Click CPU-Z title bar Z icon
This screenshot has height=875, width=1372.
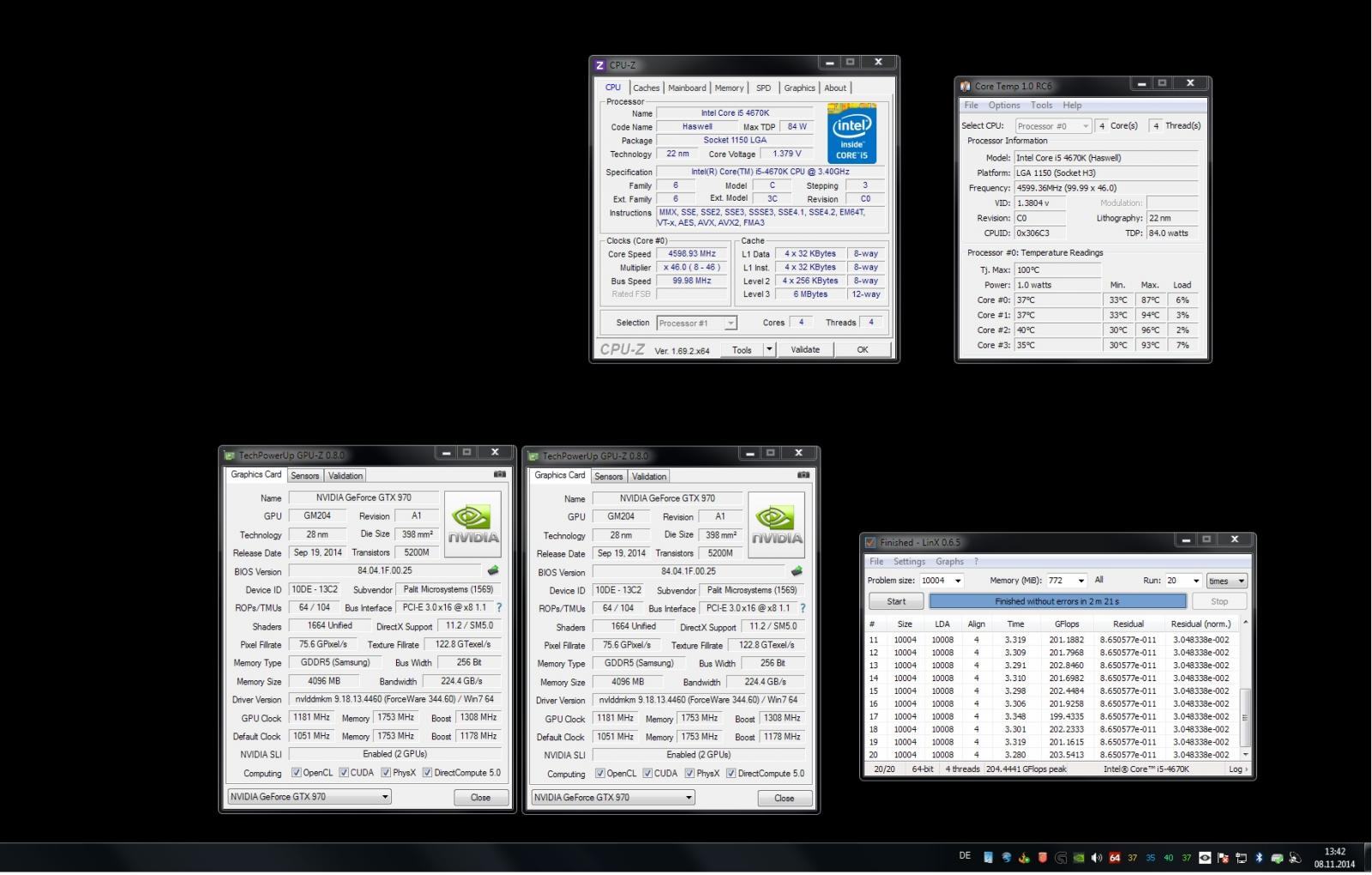coord(599,65)
